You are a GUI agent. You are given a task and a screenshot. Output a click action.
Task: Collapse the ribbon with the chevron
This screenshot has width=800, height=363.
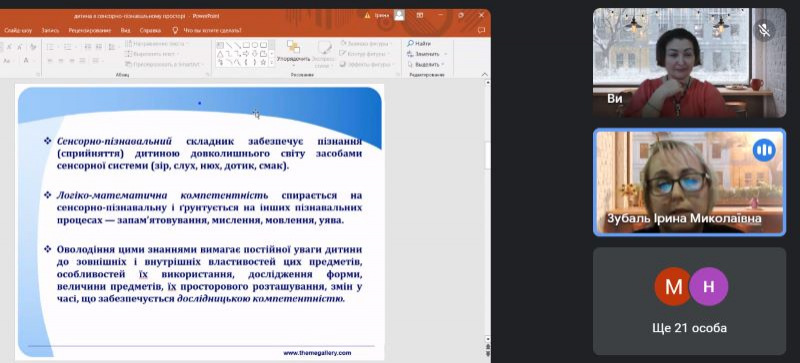pos(484,75)
